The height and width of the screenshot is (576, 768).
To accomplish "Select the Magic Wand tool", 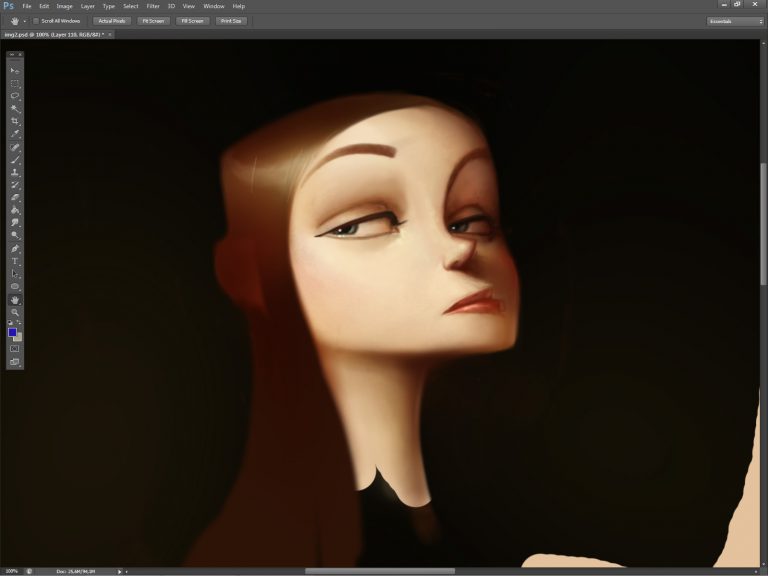I will click(15, 108).
